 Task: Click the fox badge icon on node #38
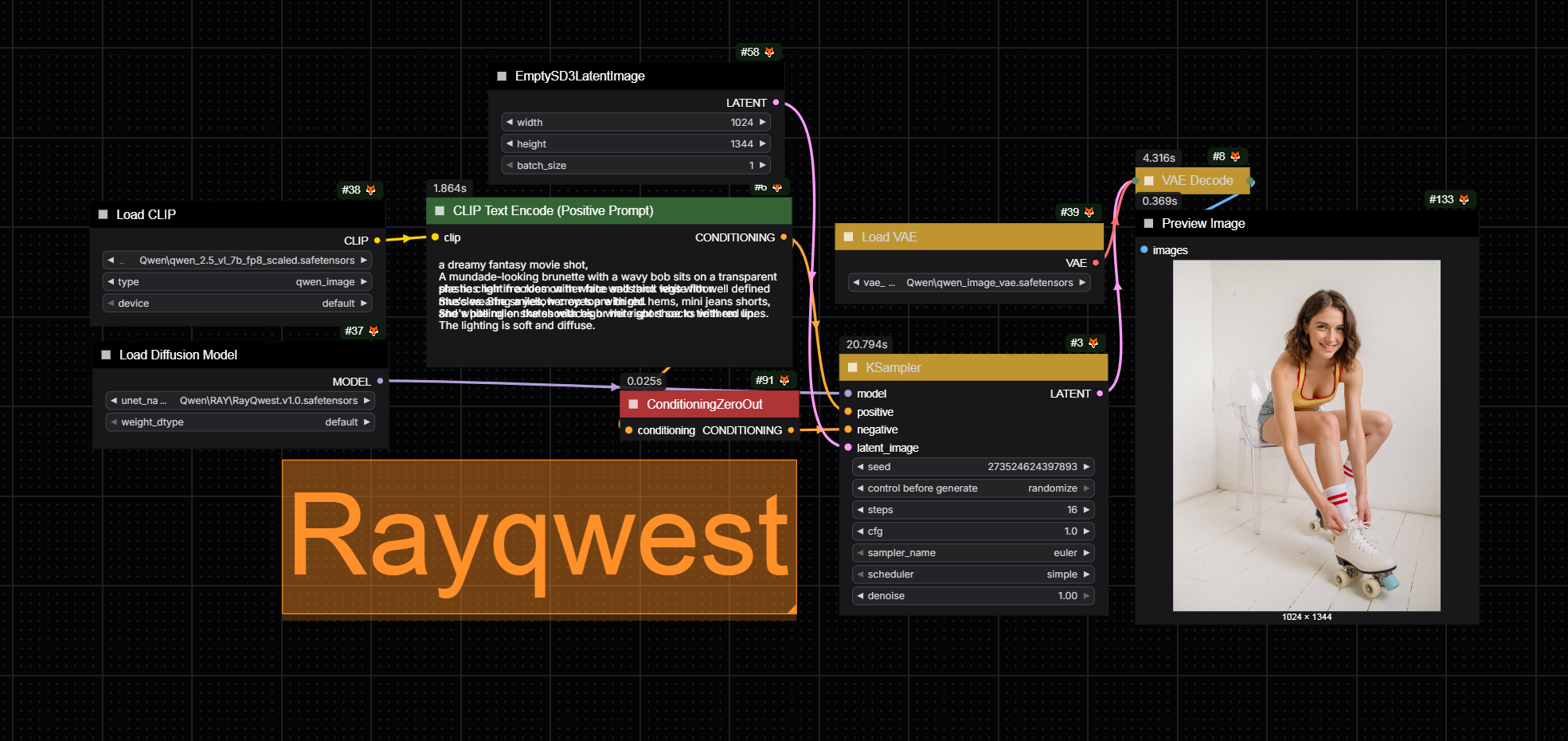click(370, 190)
